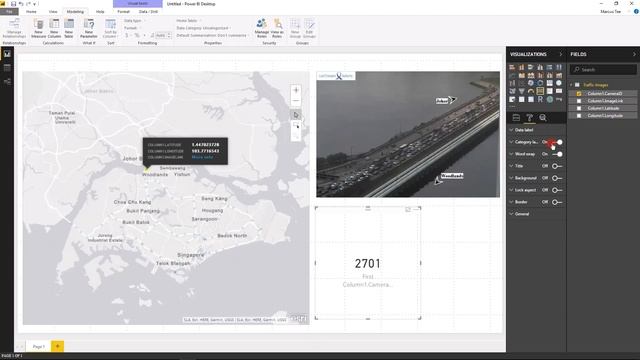Click the Save icon in title bar
Image resolution: width=640 pixels, height=360 pixels.
(x=13, y=4)
